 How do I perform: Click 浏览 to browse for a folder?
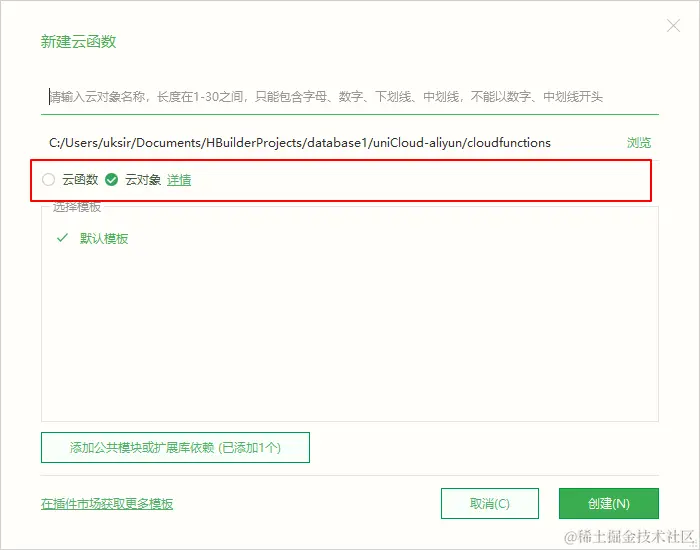(x=639, y=143)
